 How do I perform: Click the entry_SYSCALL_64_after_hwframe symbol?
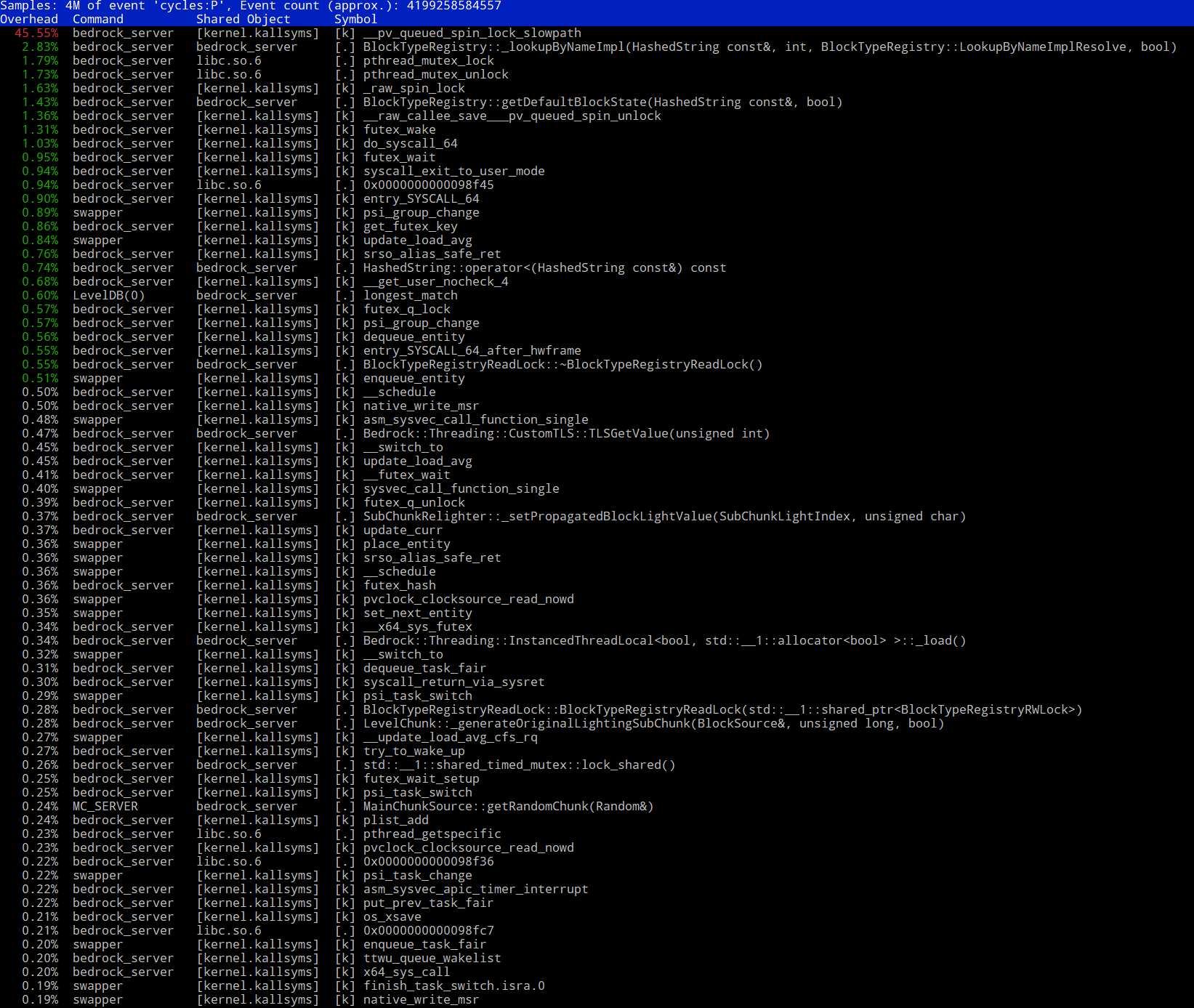(472, 351)
